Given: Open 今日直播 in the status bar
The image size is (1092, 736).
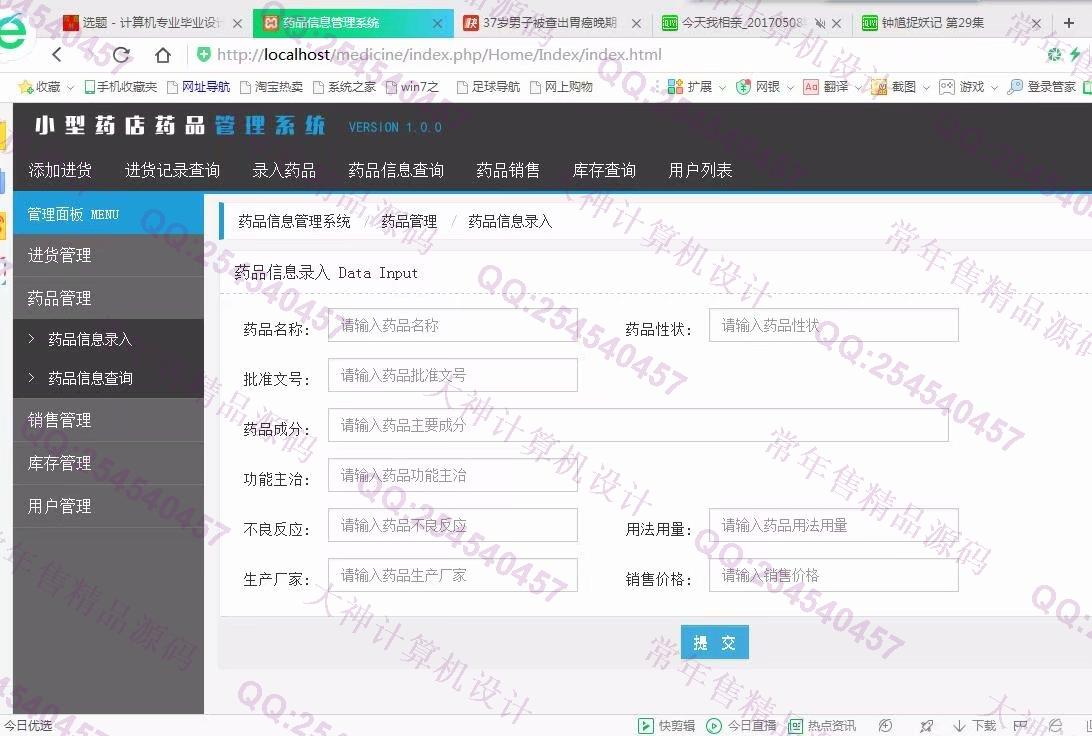Looking at the screenshot, I should 741,726.
